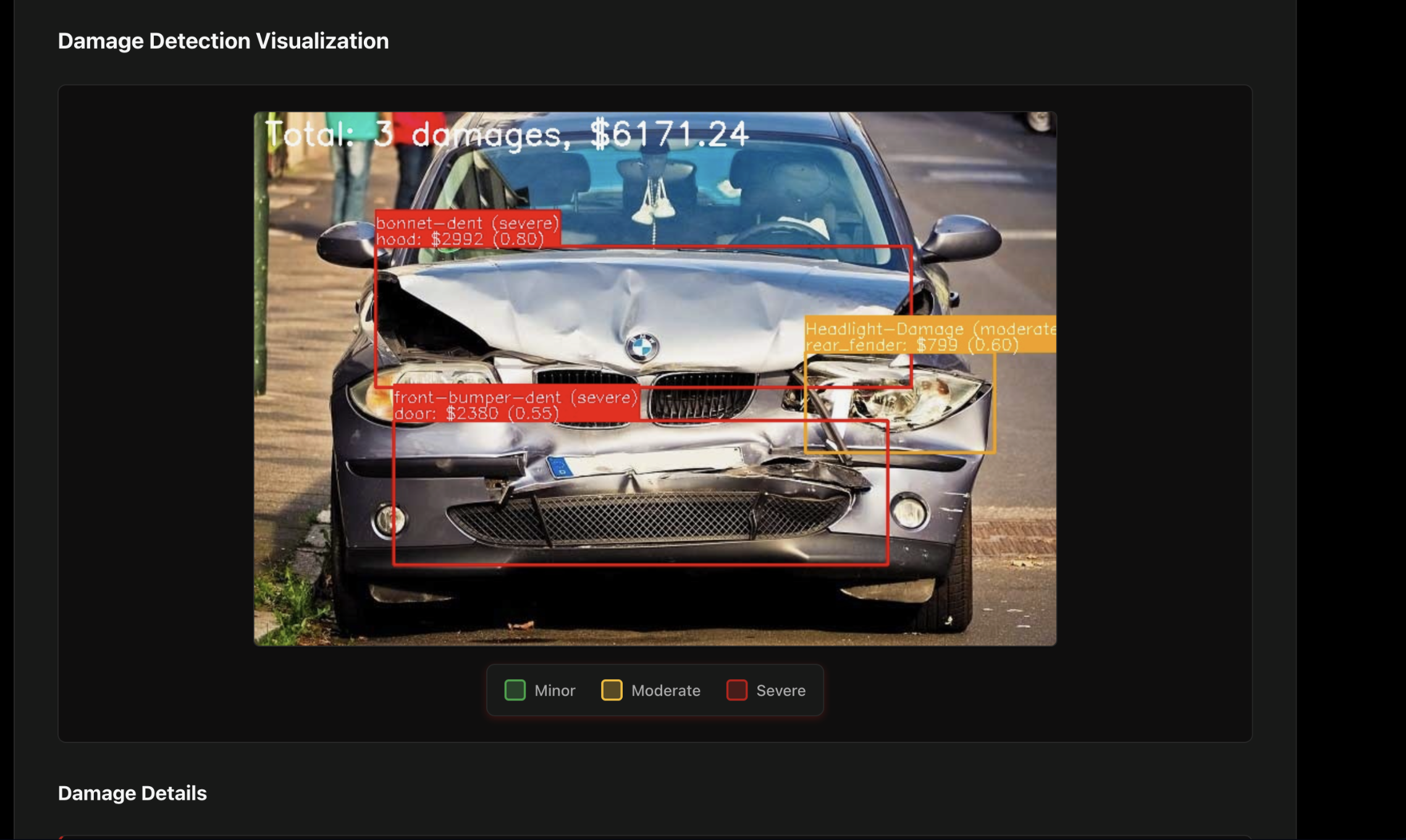Click the door $2380 cost label line
Screen dimensions: 1406x840
(x=476, y=413)
